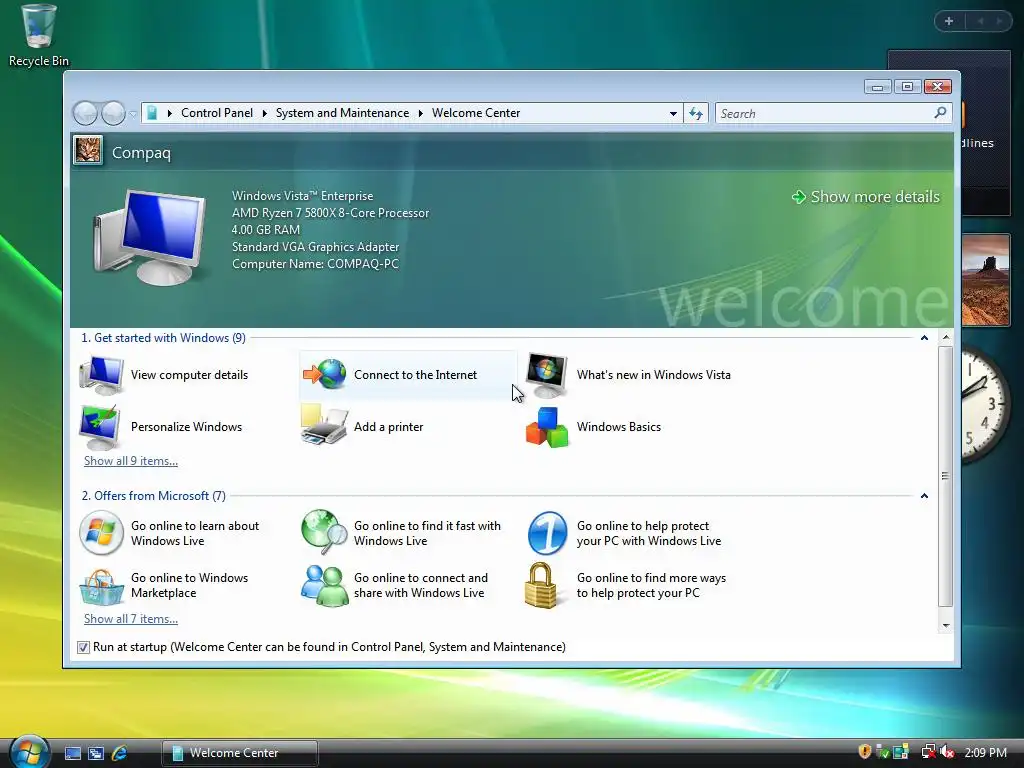
Task: Click the Forward navigation button
Action: 113,114
